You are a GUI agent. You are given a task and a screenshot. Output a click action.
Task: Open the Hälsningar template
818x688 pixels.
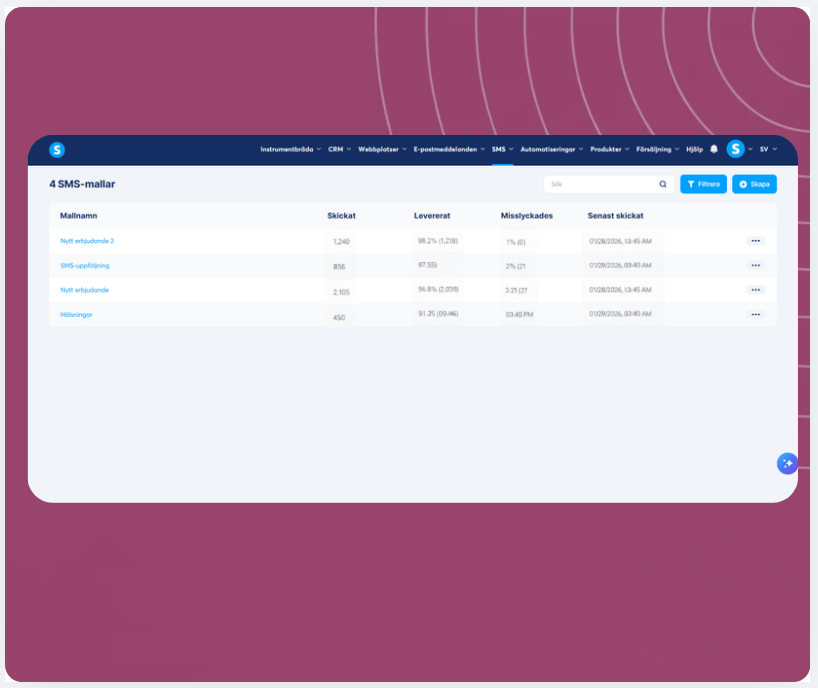click(x=76, y=315)
